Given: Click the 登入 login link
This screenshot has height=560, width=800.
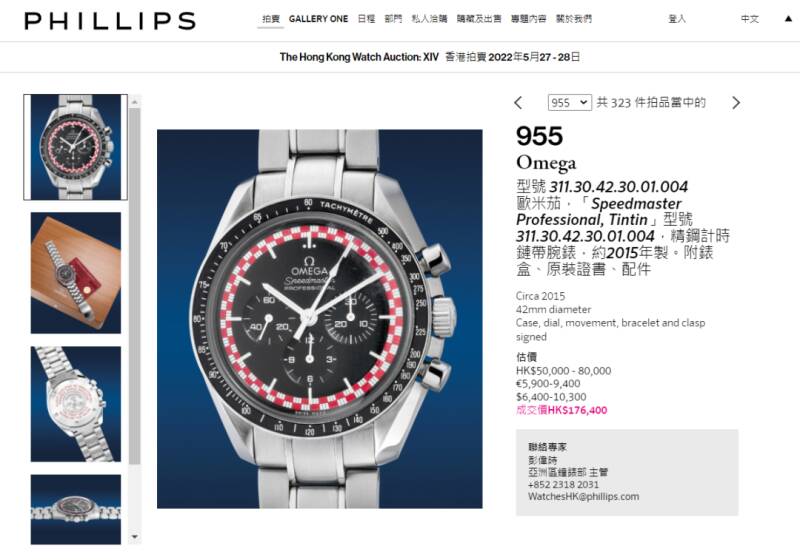Looking at the screenshot, I should (677, 19).
